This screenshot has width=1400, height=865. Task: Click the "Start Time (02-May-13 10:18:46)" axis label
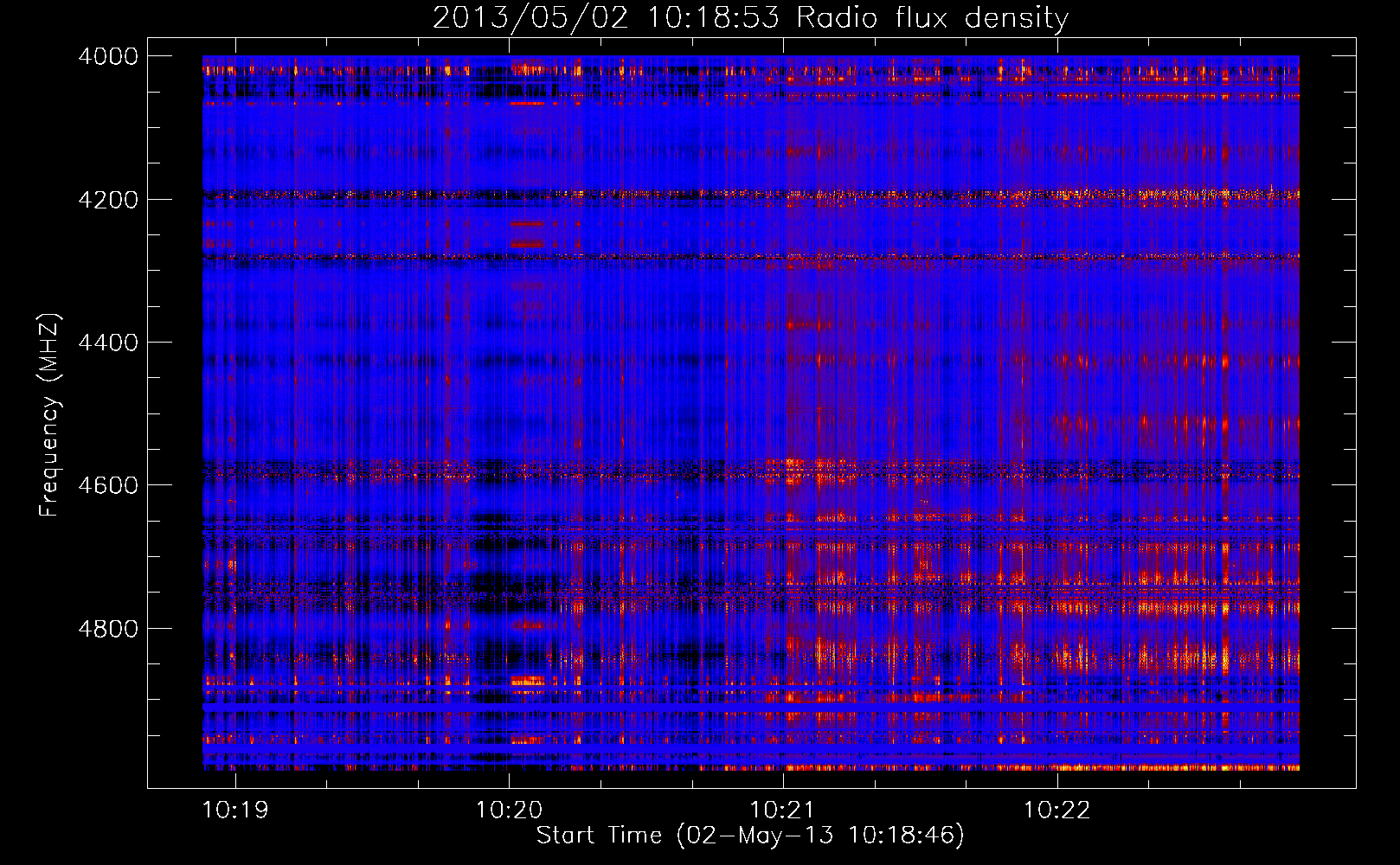click(750, 836)
